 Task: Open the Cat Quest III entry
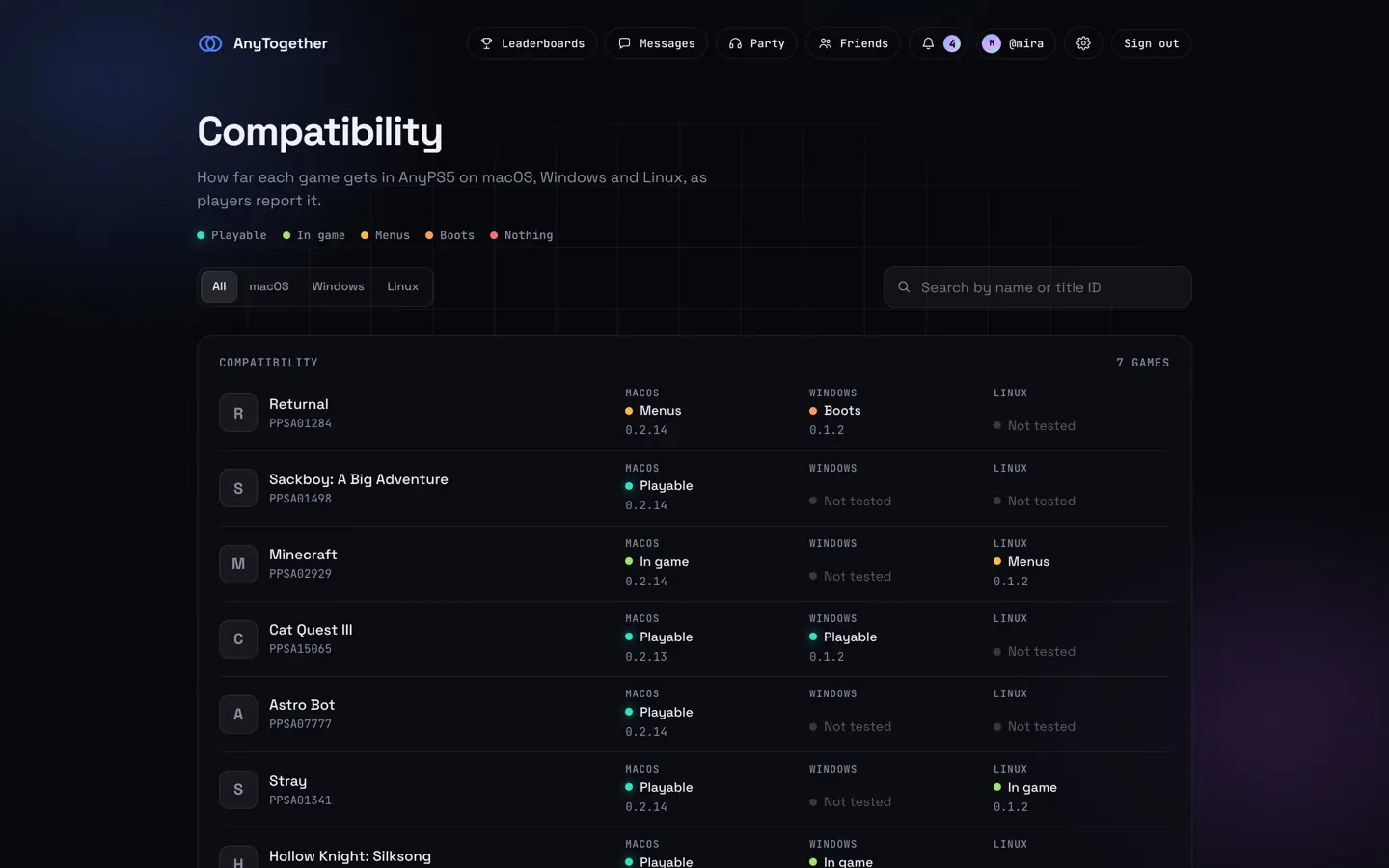coord(694,638)
